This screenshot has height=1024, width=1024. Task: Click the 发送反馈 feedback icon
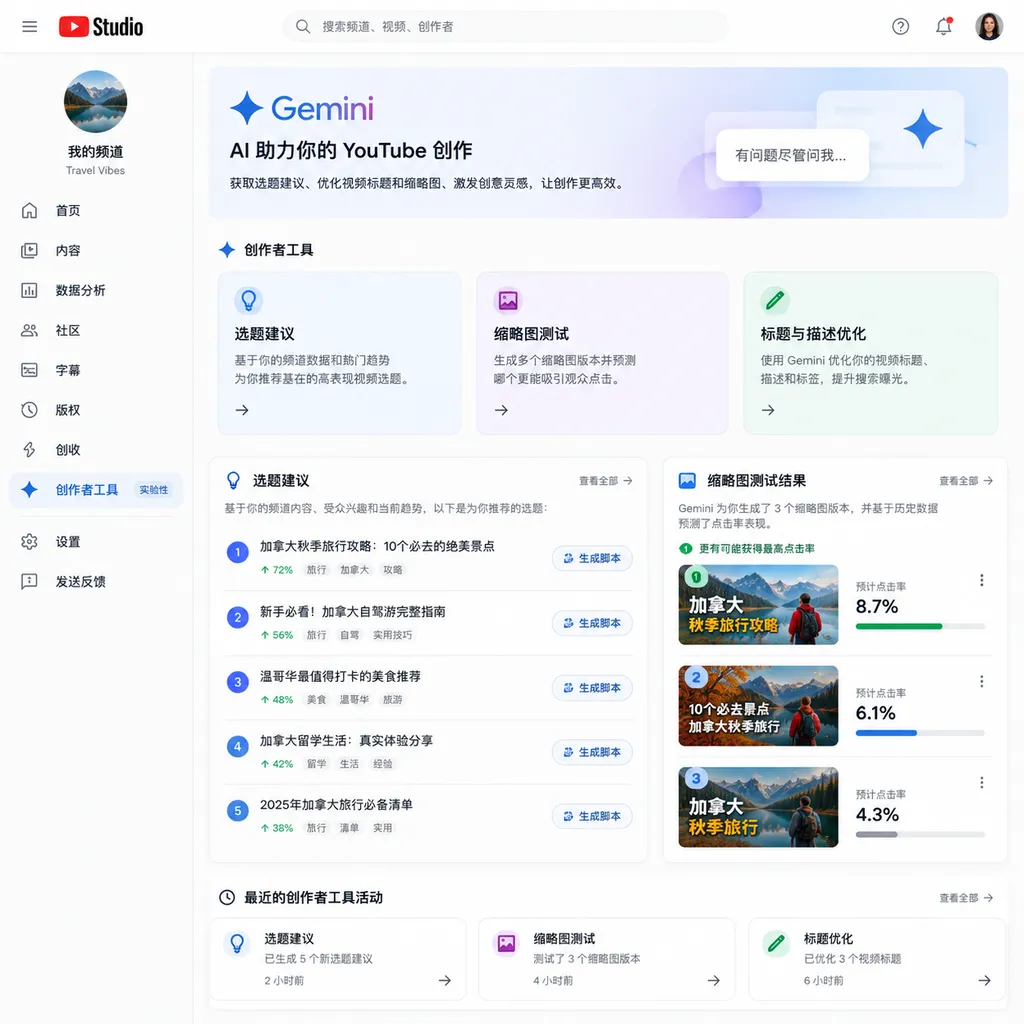pyautogui.click(x=29, y=582)
